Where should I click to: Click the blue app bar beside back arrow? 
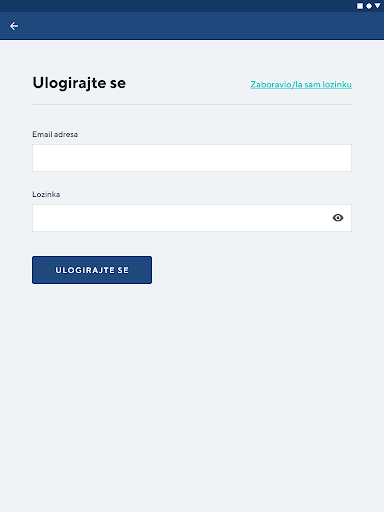(200, 26)
